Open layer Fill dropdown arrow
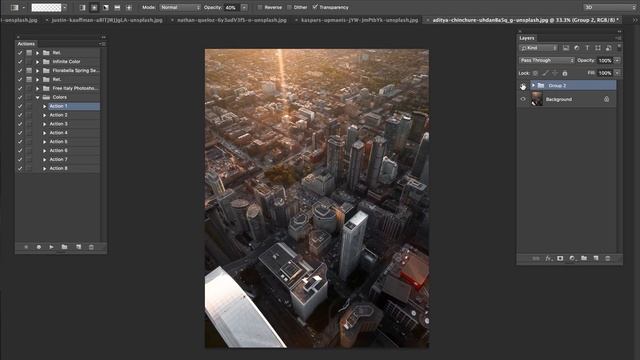The image size is (640, 360). [x=617, y=73]
